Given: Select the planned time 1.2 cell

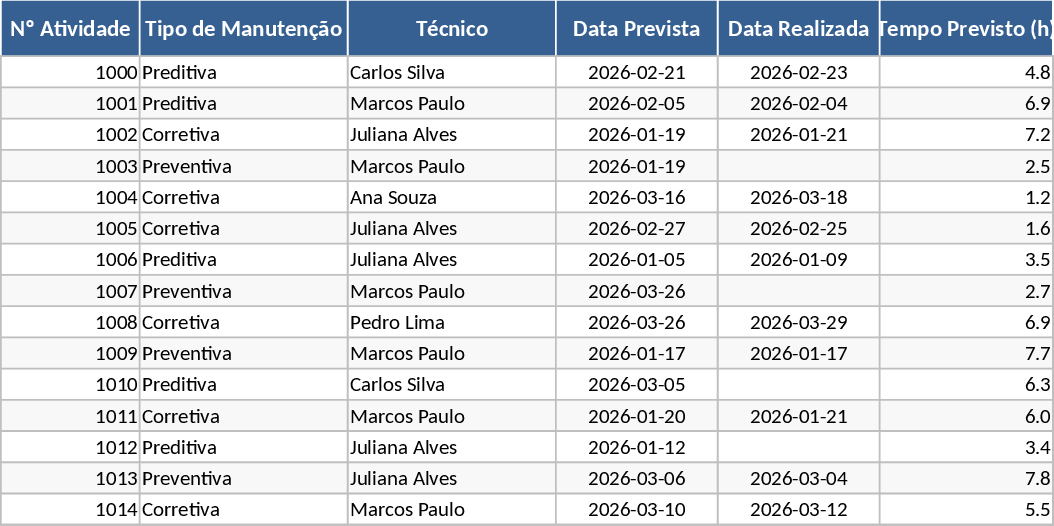Looking at the screenshot, I should tap(966, 198).
